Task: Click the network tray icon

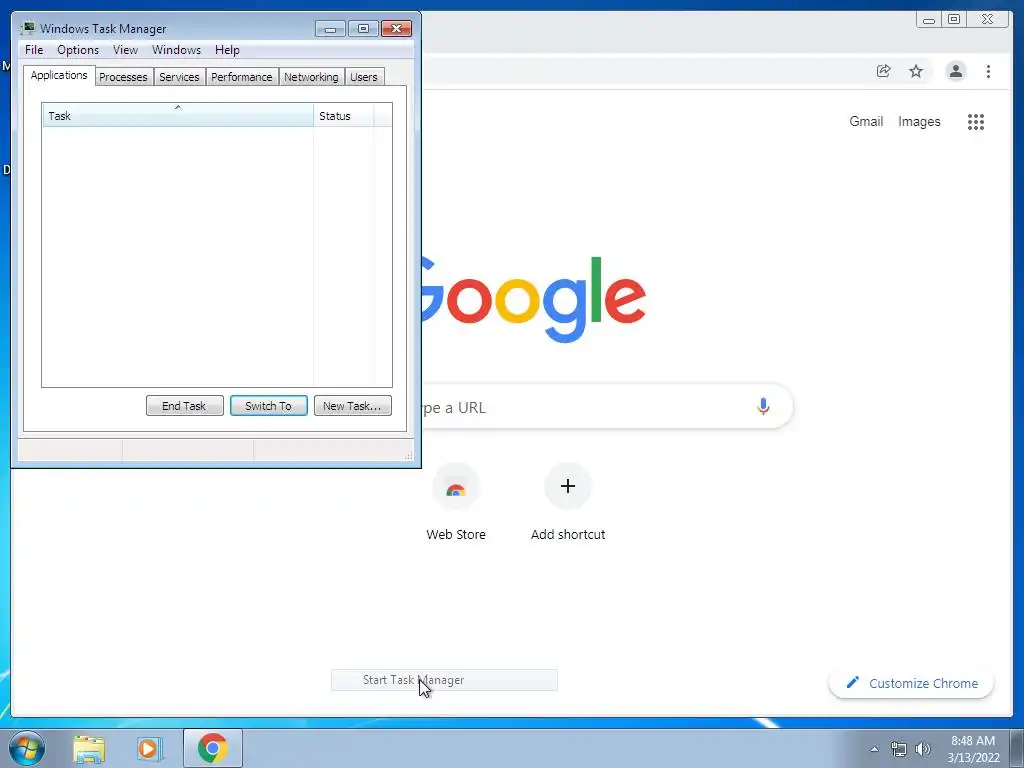Action: 899,749
